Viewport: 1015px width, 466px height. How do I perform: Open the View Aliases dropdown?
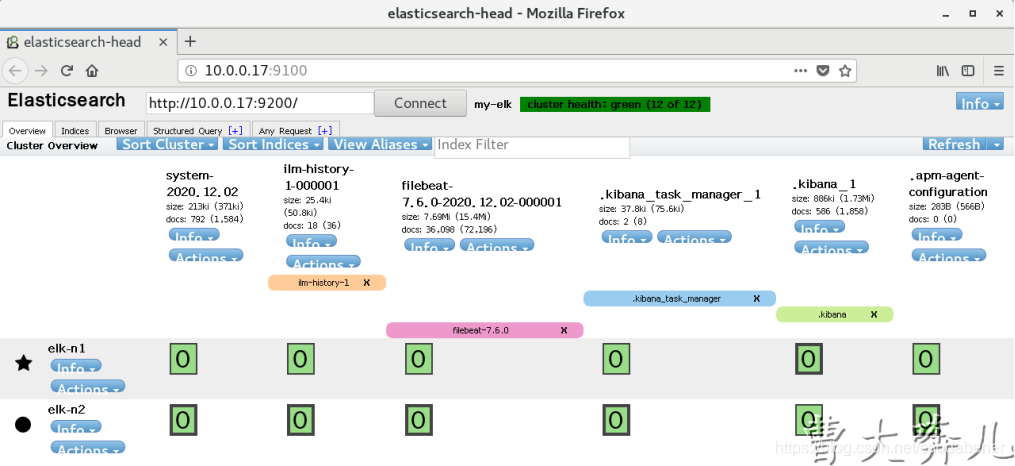point(381,144)
